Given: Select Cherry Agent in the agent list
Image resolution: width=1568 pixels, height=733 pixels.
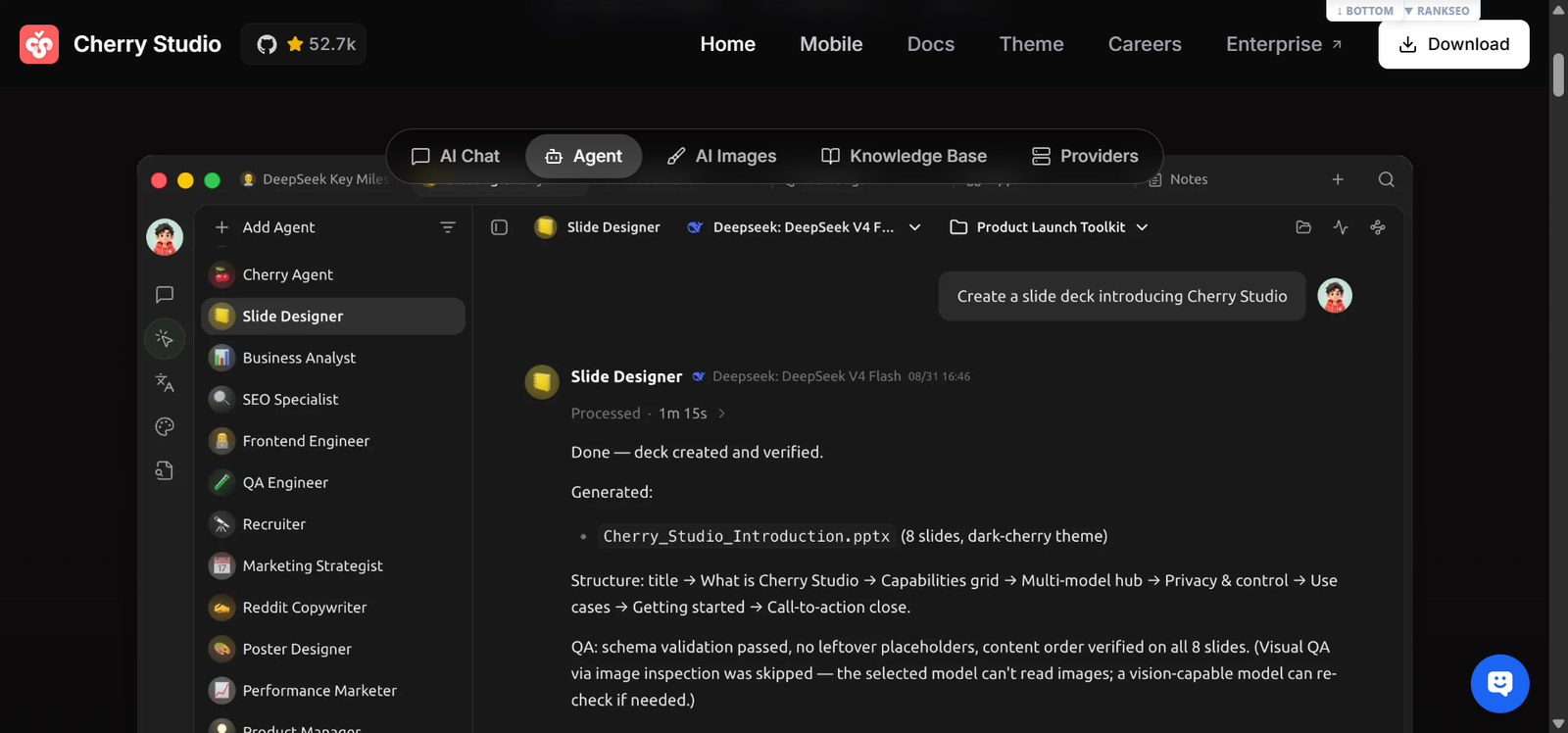Looking at the screenshot, I should click(x=333, y=274).
